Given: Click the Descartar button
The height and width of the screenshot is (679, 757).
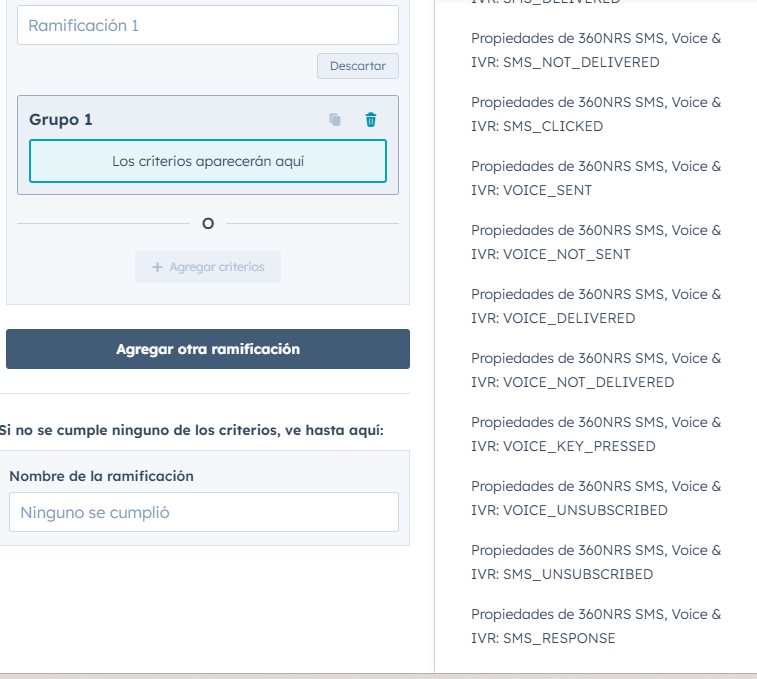Looking at the screenshot, I should tap(357, 66).
